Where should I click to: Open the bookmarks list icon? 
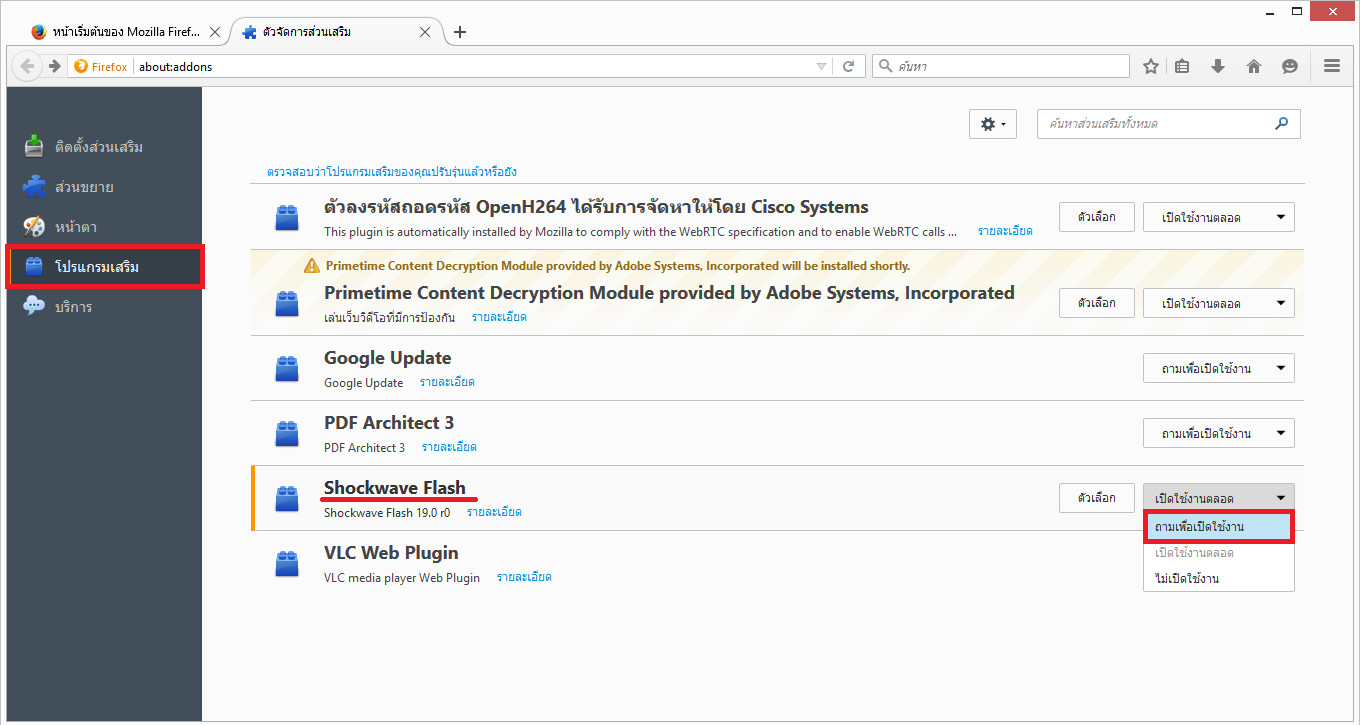1183,66
